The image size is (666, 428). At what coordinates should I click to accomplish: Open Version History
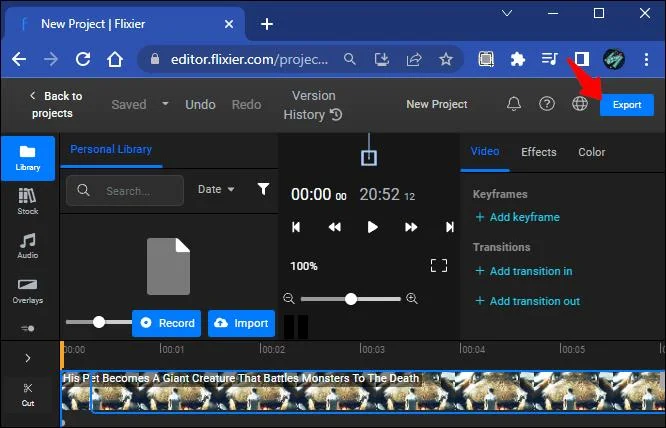(313, 105)
